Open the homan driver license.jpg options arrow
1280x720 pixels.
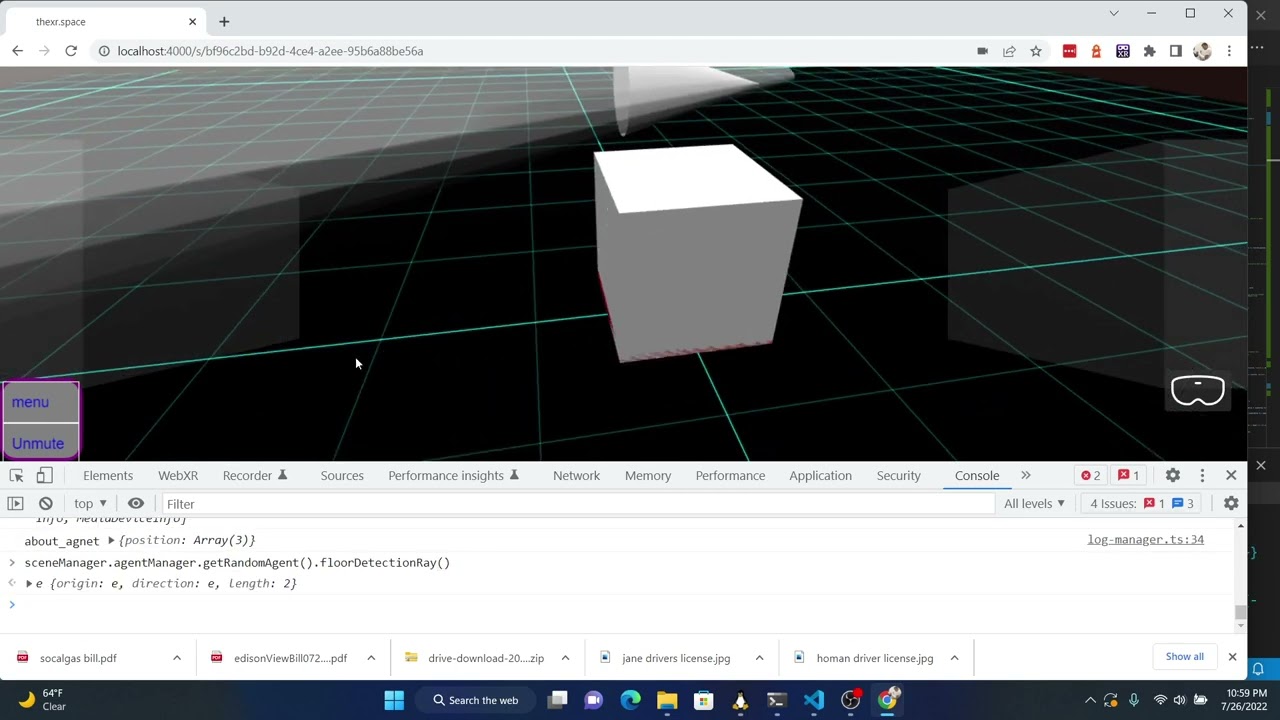click(954, 658)
